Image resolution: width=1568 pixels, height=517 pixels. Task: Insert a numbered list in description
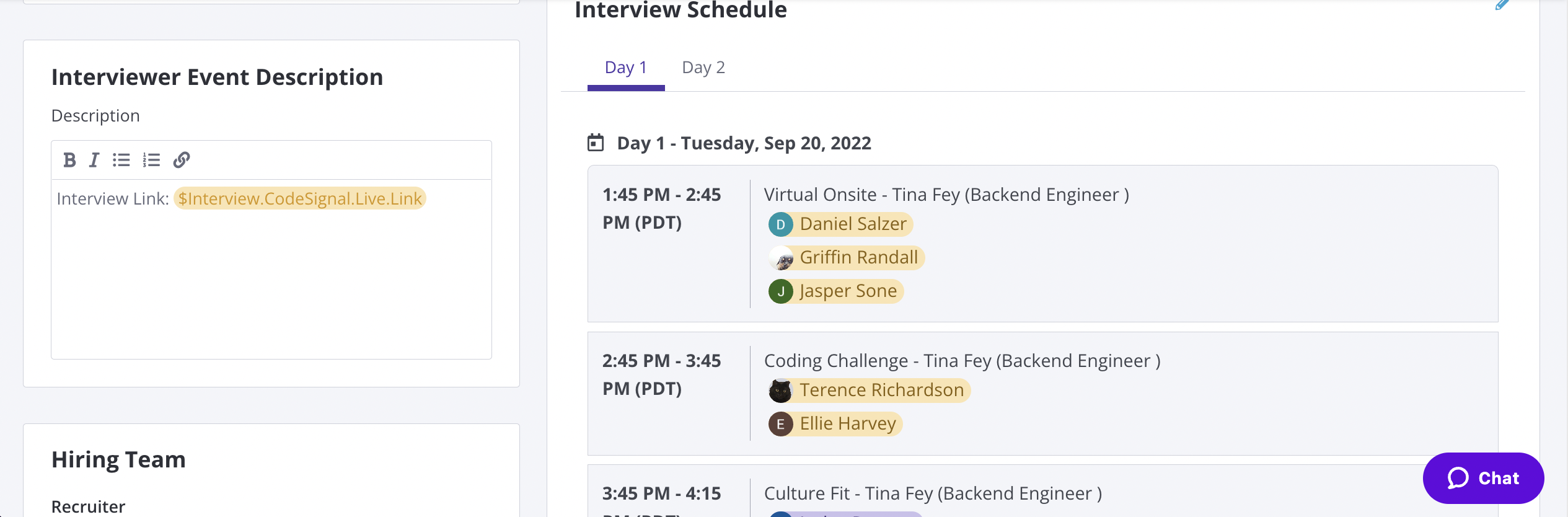pyautogui.click(x=151, y=160)
